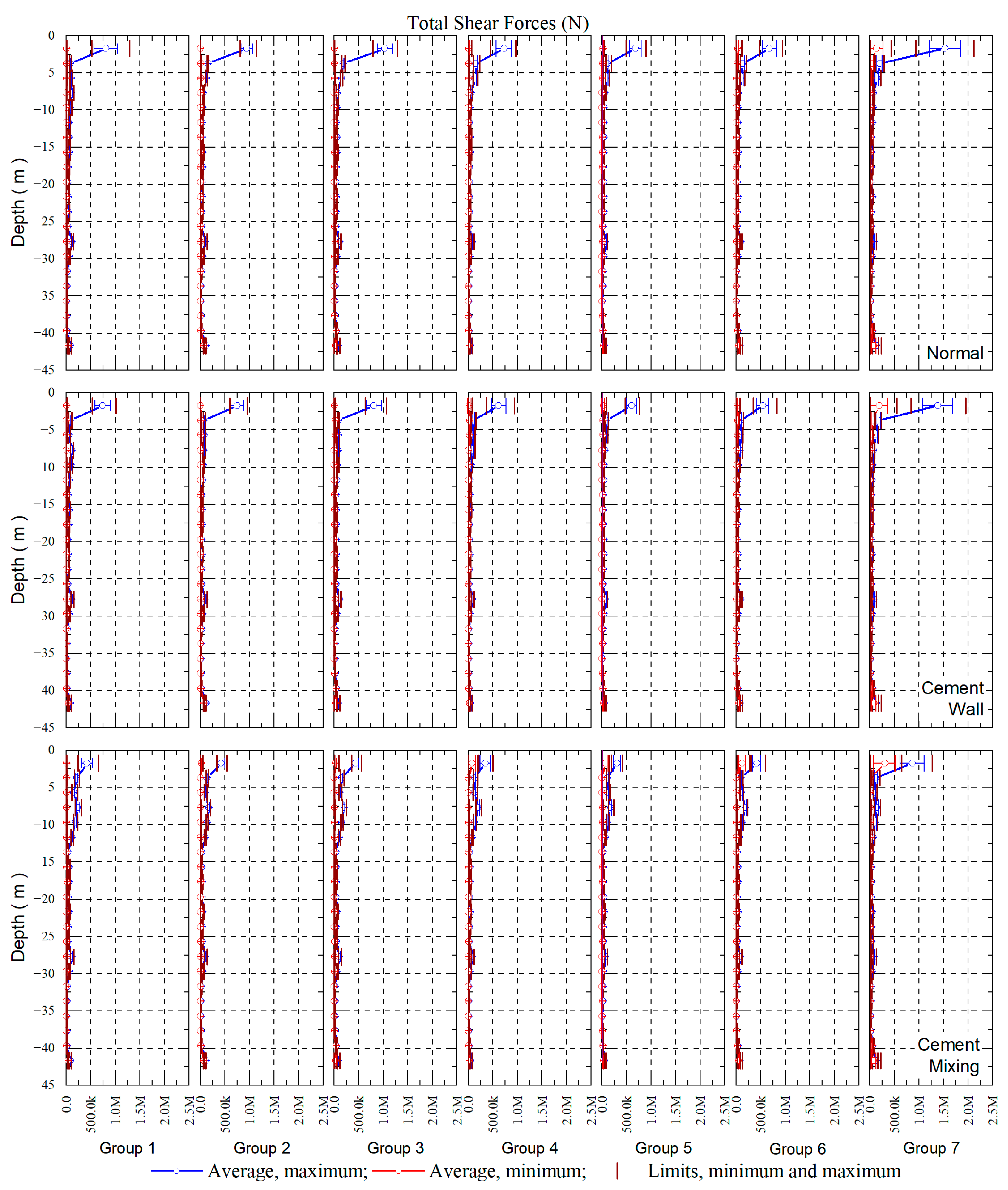Viewport: 1008px width, 1190px height.
Task: Select the Group 1 column label
Action: click(127, 1148)
